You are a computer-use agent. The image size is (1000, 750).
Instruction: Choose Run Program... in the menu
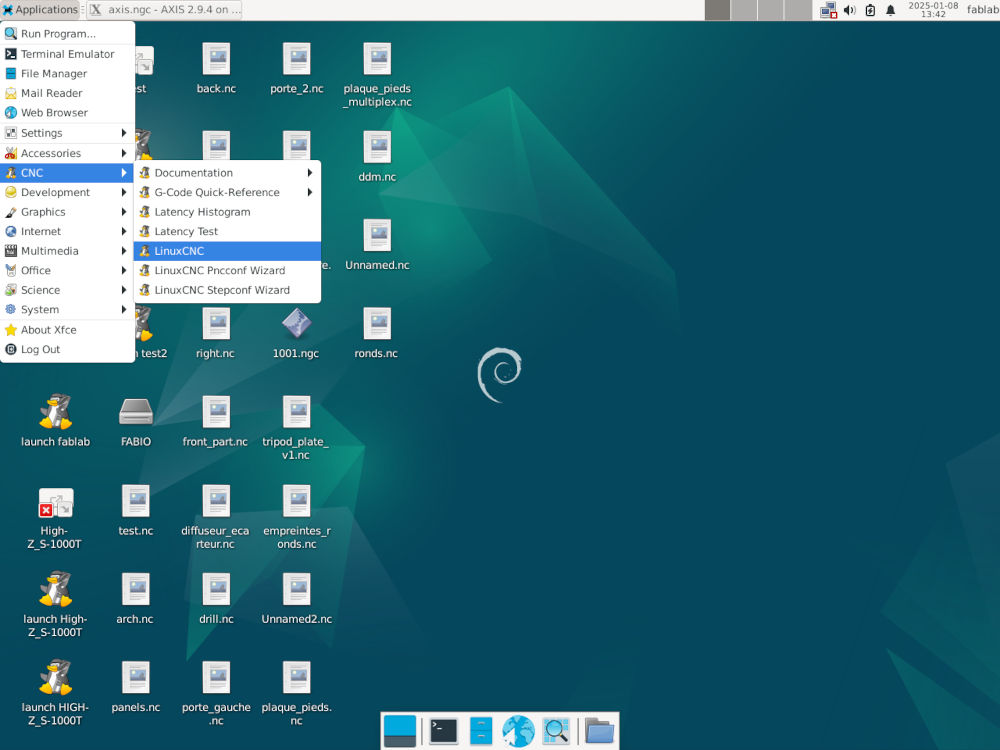pos(67,34)
